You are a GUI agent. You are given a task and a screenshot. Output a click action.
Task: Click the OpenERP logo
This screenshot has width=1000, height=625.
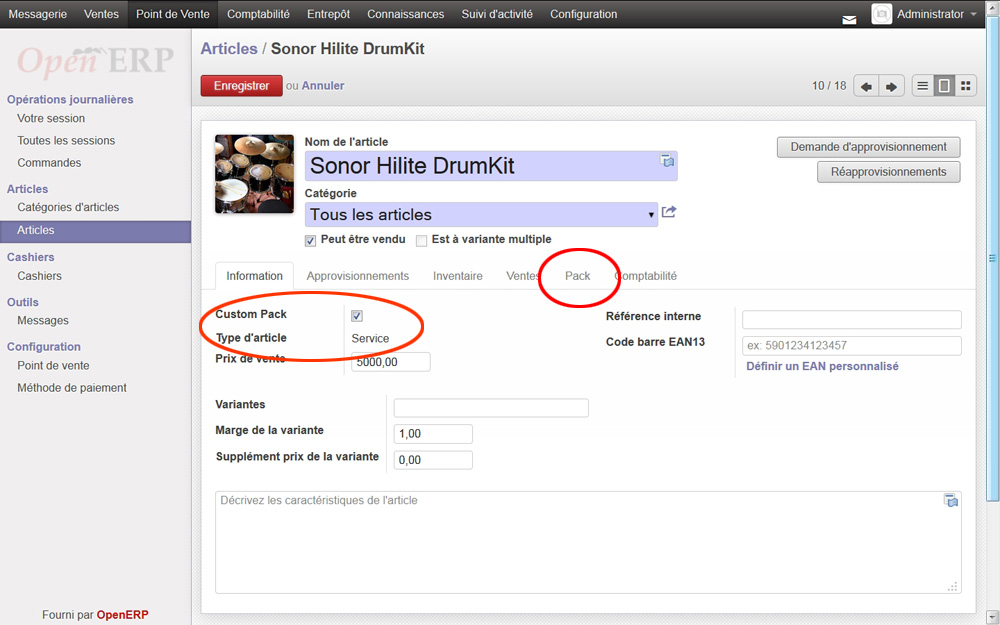pyautogui.click(x=95, y=61)
